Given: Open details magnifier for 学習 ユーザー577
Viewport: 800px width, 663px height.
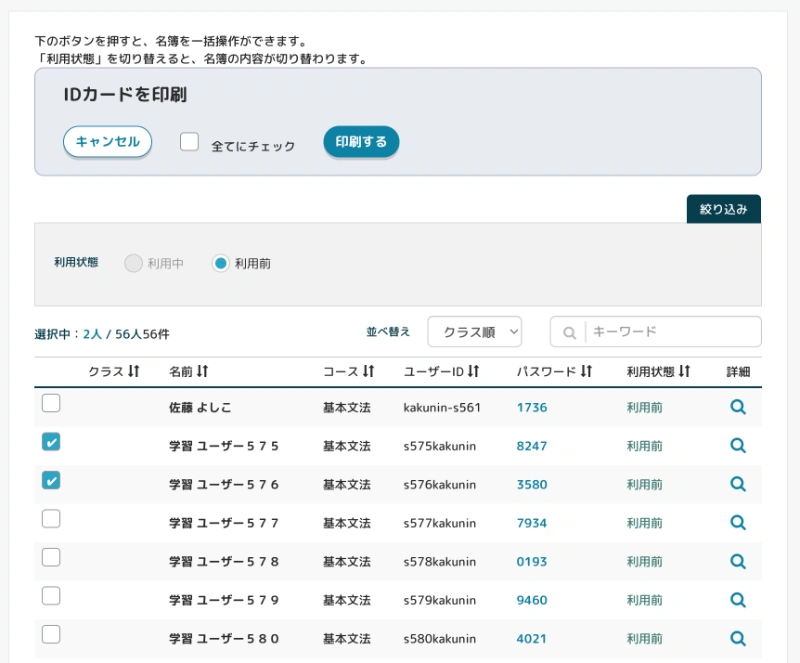Looking at the screenshot, I should 738,523.
